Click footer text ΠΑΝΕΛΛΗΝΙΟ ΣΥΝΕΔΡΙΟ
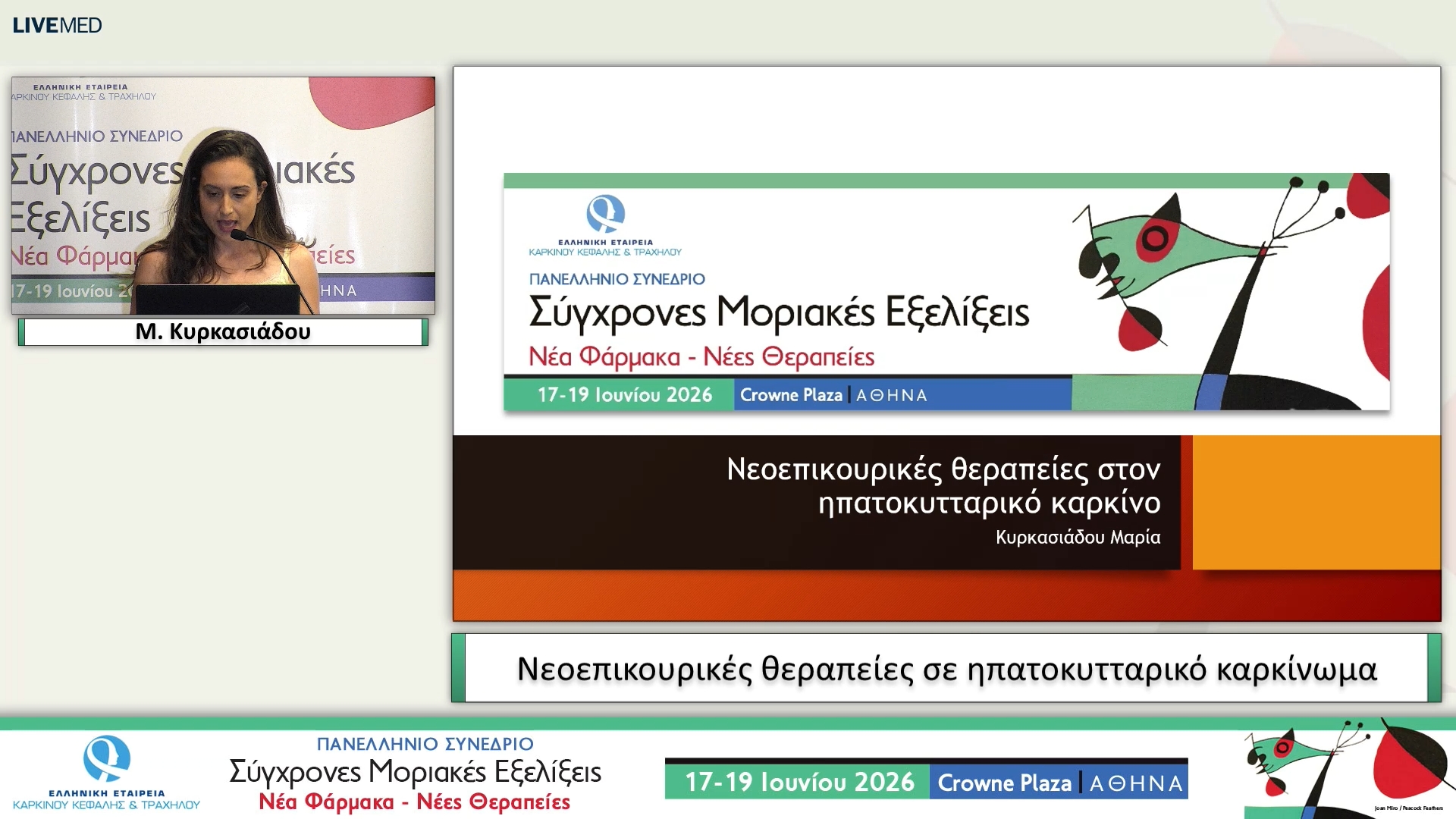Image resolution: width=1456 pixels, height=819 pixels. 425,744
